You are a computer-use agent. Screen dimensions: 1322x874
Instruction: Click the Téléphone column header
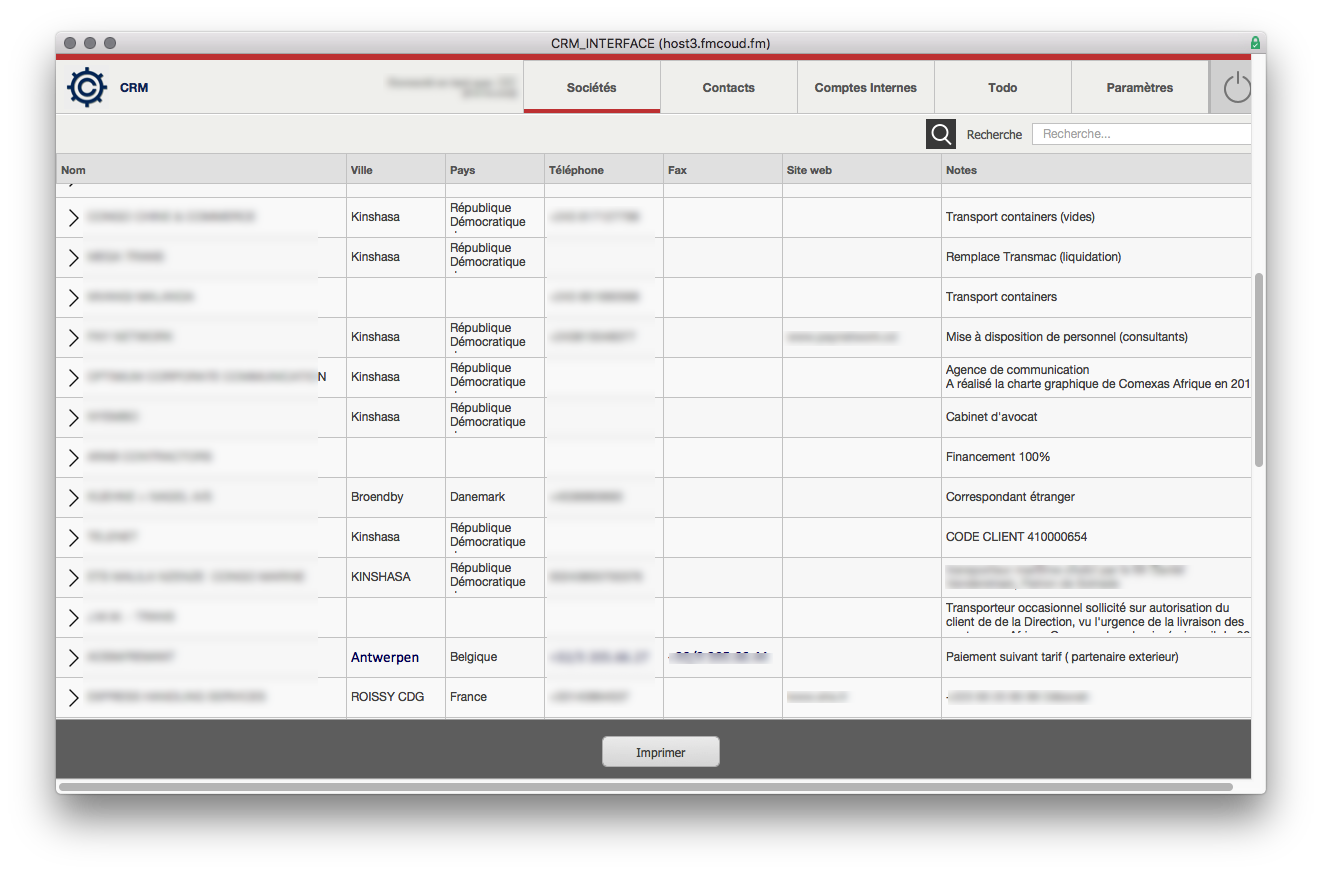tap(604, 170)
